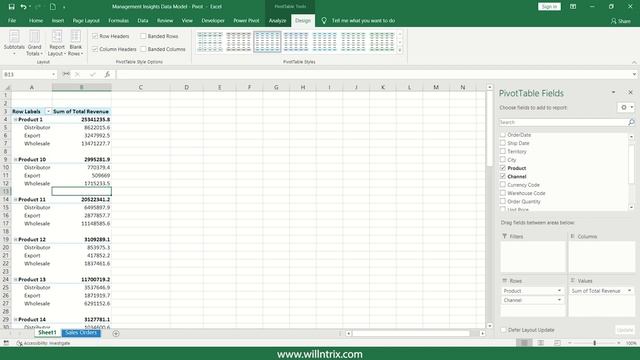This screenshot has height=360, width=640.
Task: Select the highlighted PivotTable style thumbnail
Action: 267,42
